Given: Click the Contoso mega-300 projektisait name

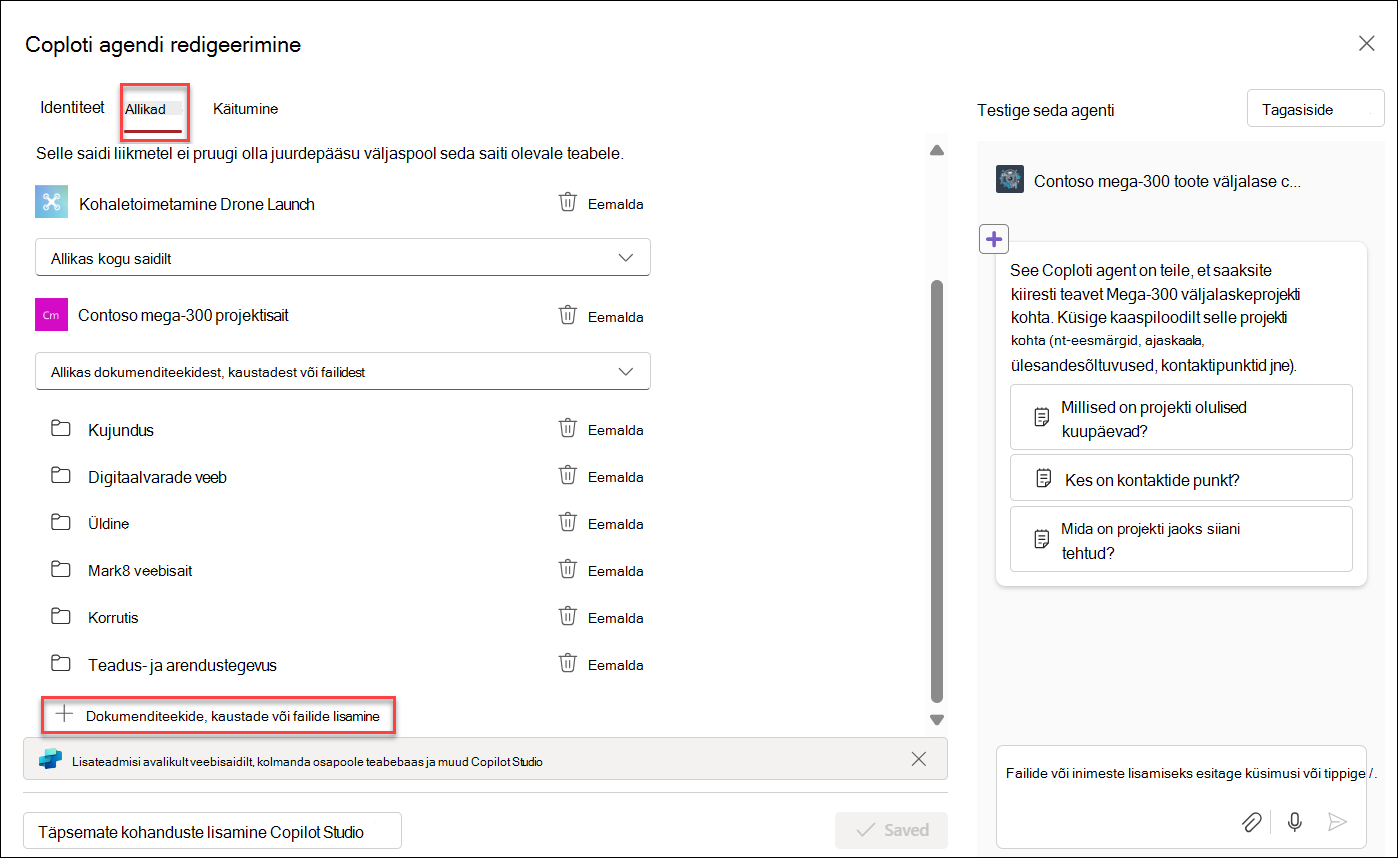Looking at the screenshot, I should point(183,316).
